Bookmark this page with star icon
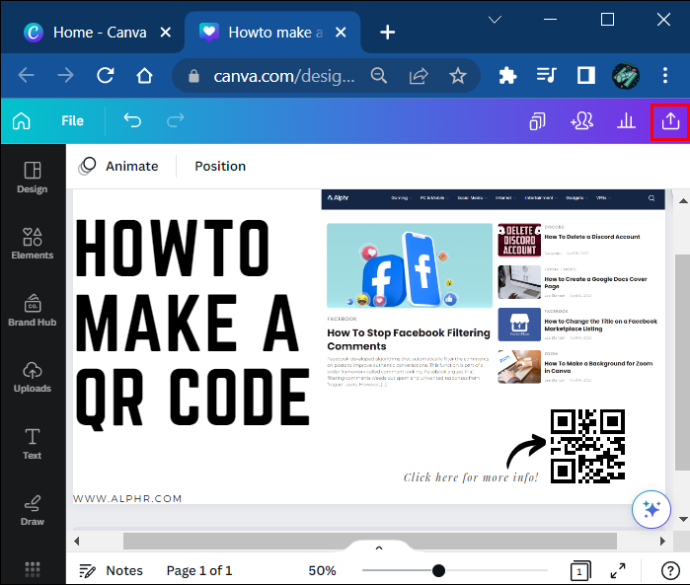690x585 pixels. point(458,76)
